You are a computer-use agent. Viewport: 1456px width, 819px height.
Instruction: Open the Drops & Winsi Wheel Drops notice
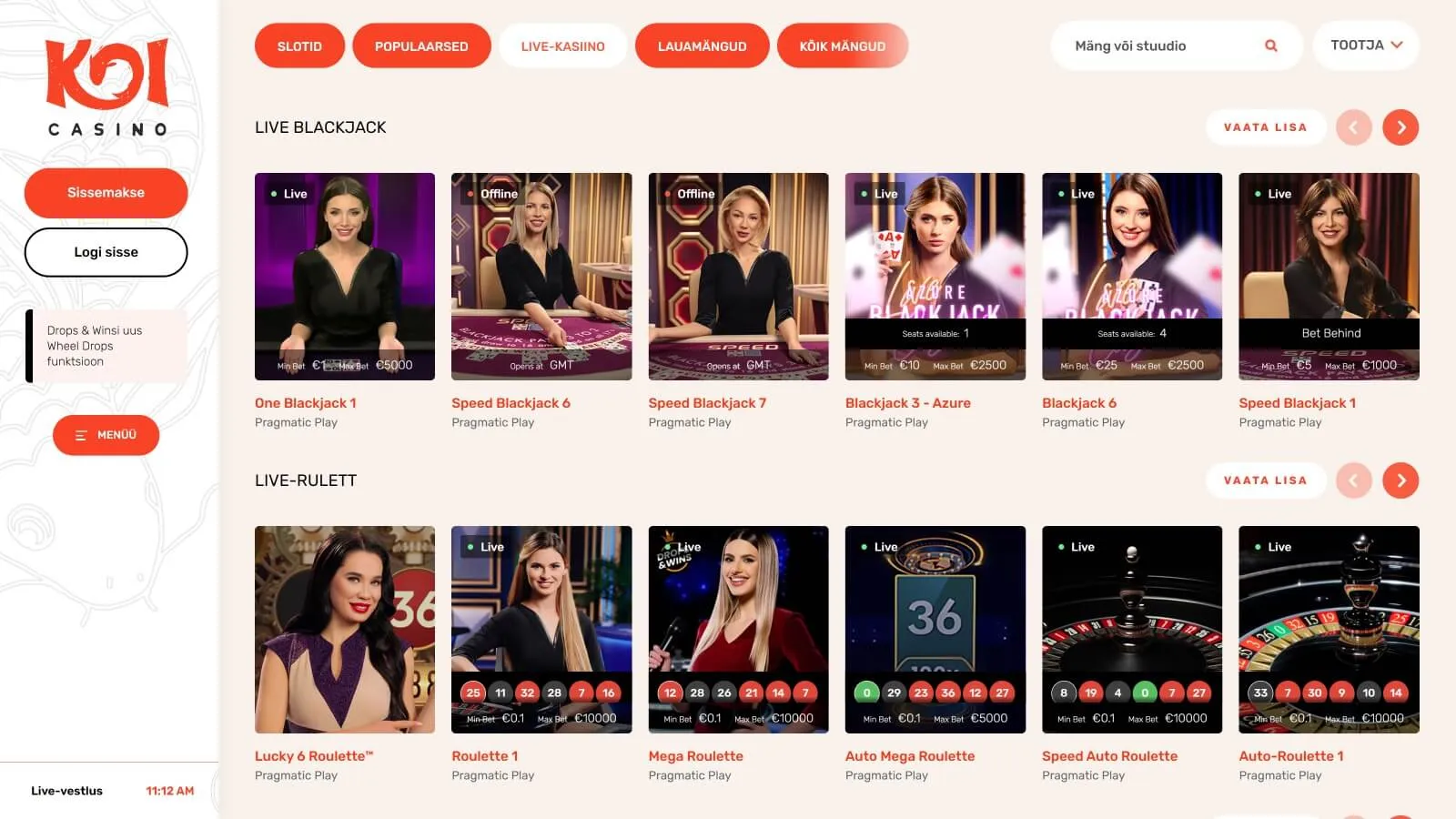106,346
